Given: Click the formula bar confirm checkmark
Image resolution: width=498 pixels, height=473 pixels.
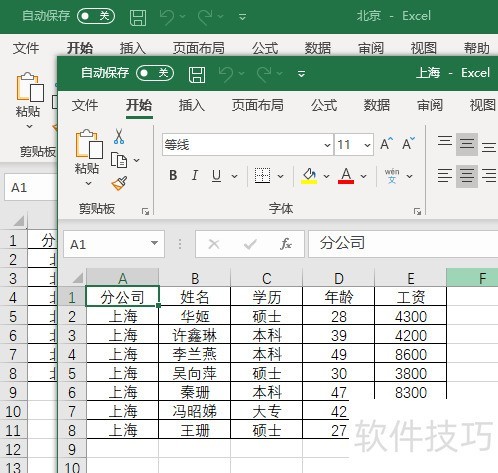Looking at the screenshot, I should [250, 244].
